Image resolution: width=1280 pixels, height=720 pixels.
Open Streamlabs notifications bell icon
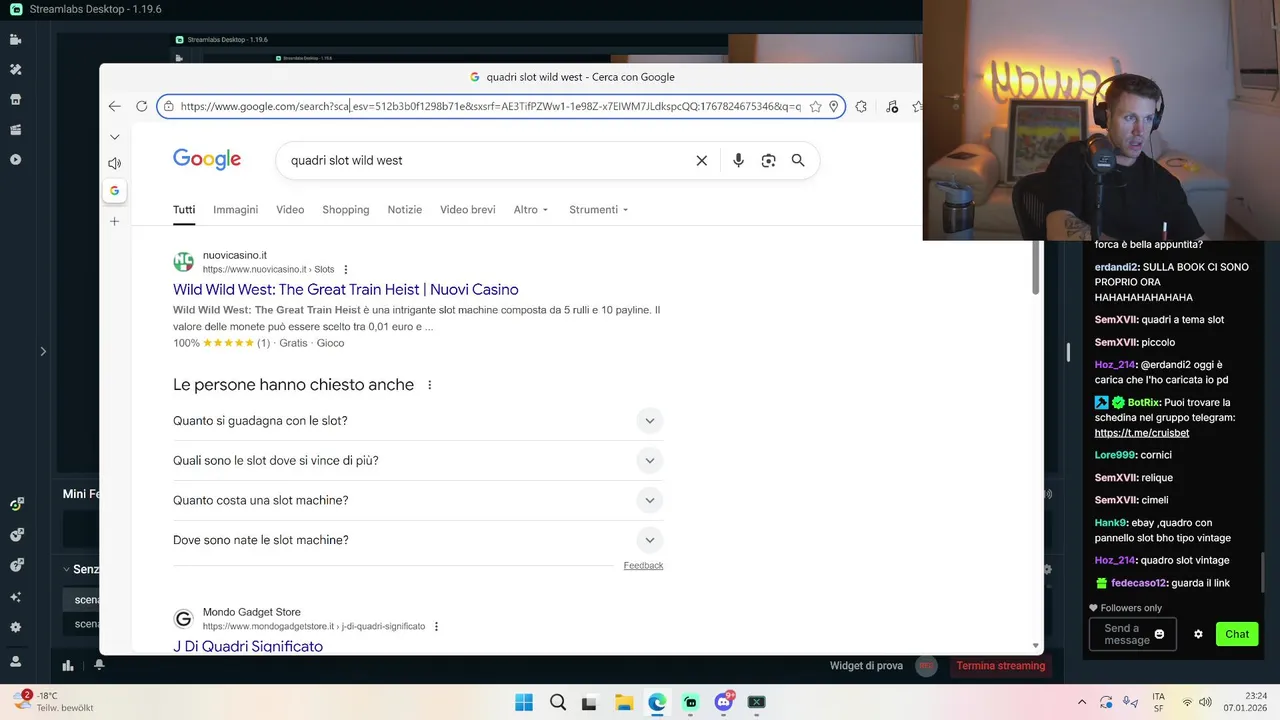click(99, 665)
